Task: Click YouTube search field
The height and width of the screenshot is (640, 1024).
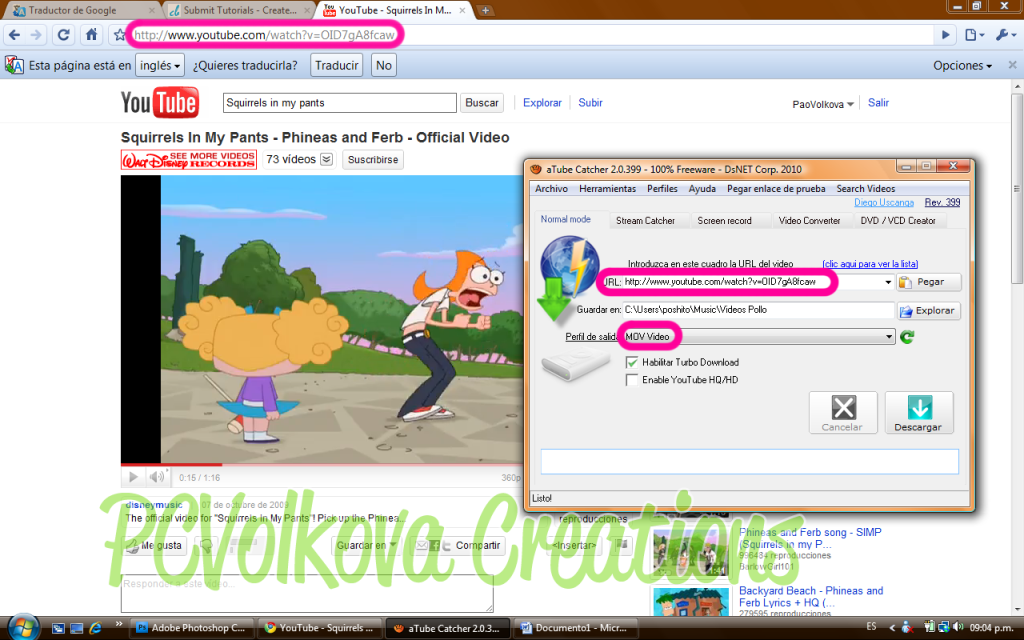Action: click(340, 103)
